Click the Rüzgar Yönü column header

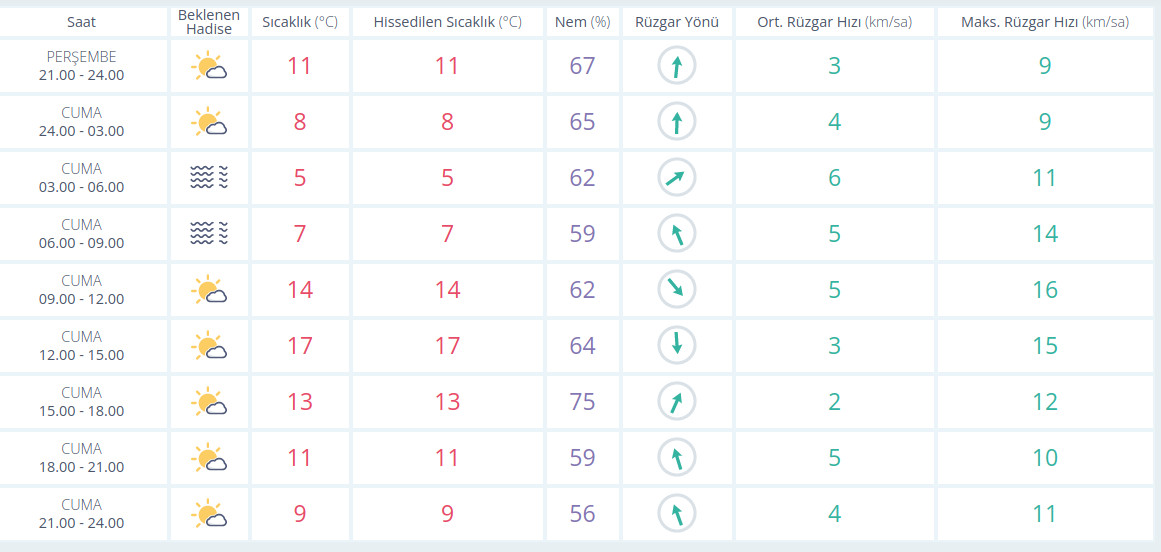pos(677,22)
